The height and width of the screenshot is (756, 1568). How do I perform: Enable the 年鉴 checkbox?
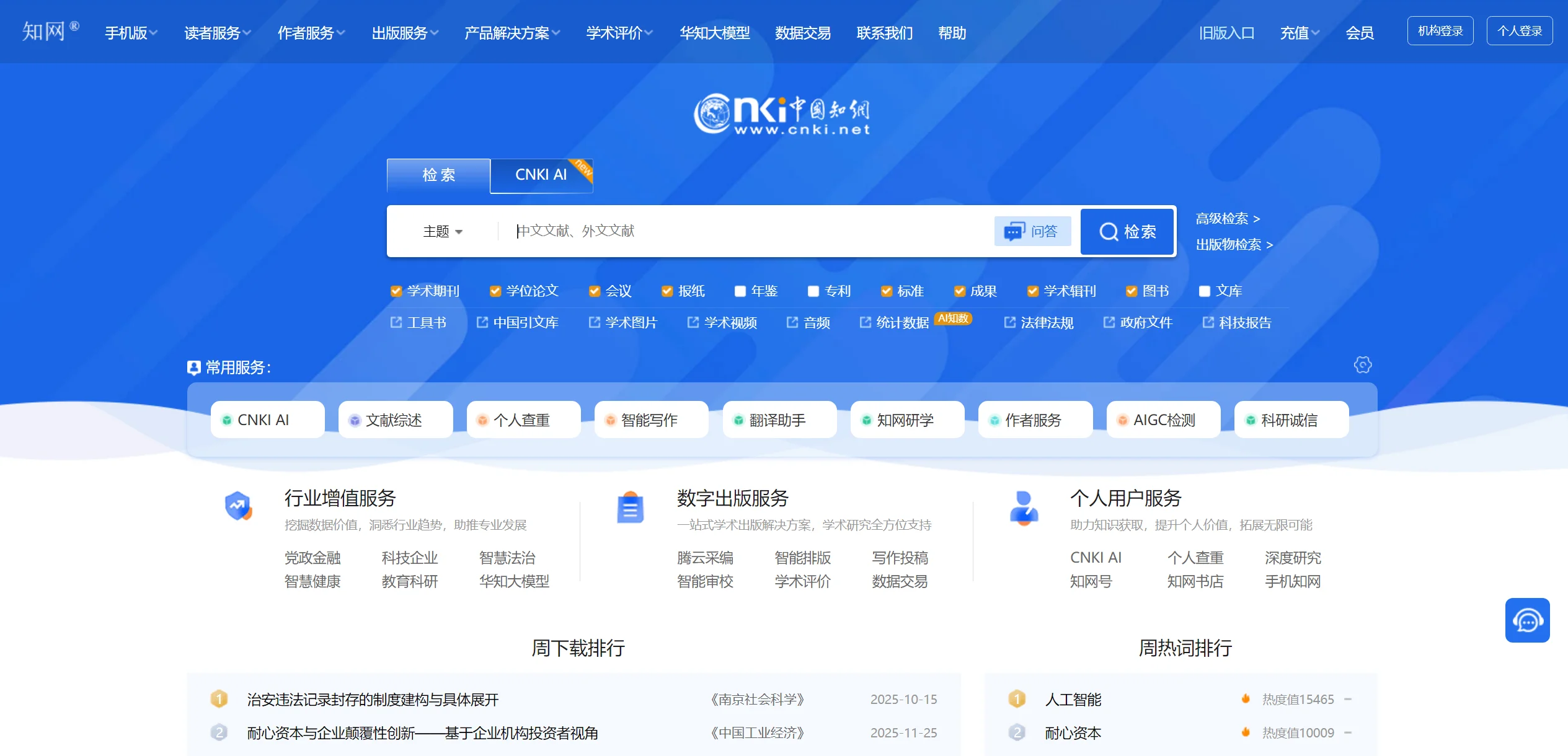[x=740, y=291]
